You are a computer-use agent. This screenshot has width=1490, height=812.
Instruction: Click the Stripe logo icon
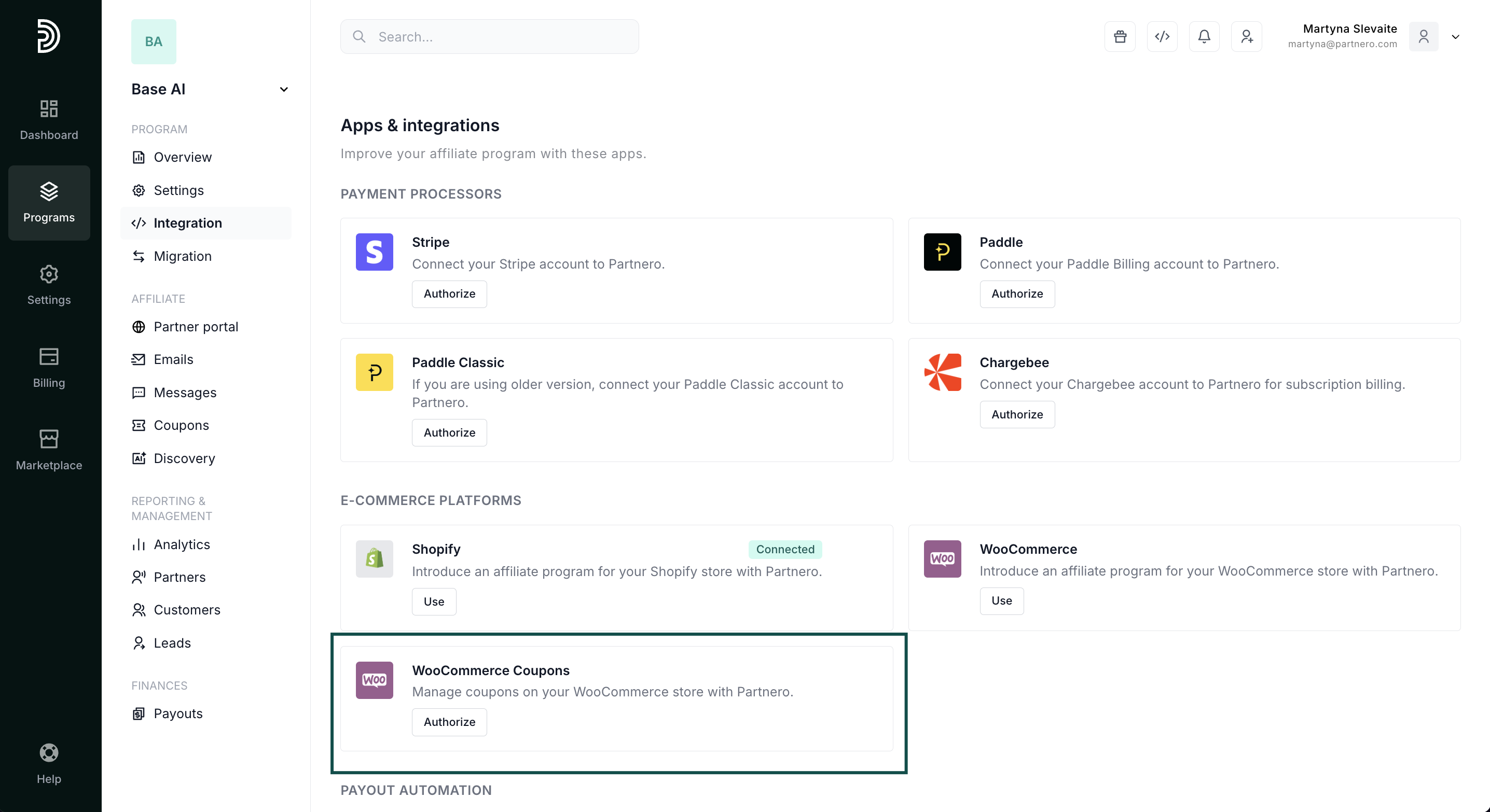(374, 252)
